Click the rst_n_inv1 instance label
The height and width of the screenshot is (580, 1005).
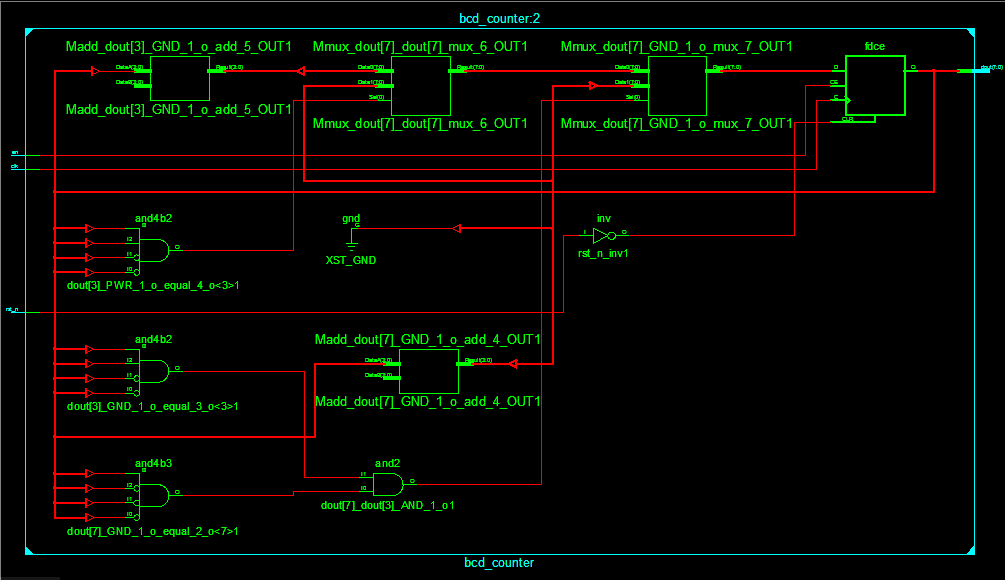pos(603,253)
